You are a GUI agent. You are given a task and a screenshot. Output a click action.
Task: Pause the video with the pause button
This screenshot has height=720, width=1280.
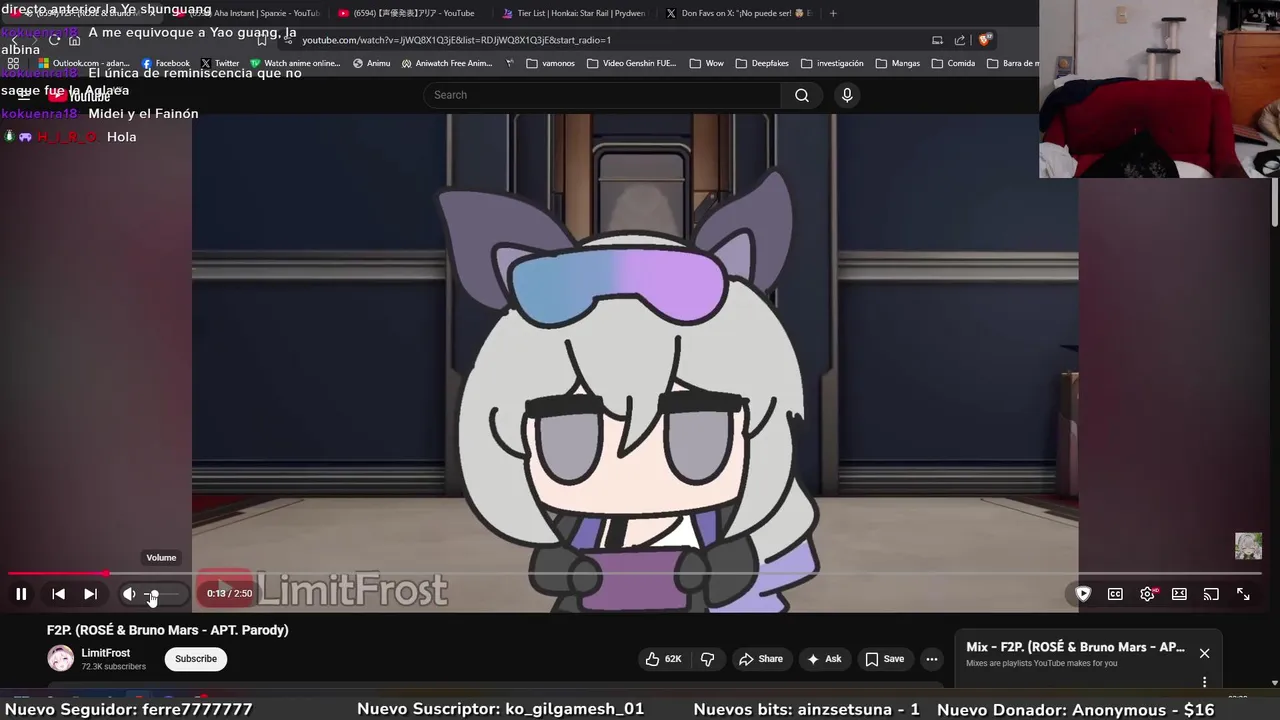pyautogui.click(x=21, y=594)
